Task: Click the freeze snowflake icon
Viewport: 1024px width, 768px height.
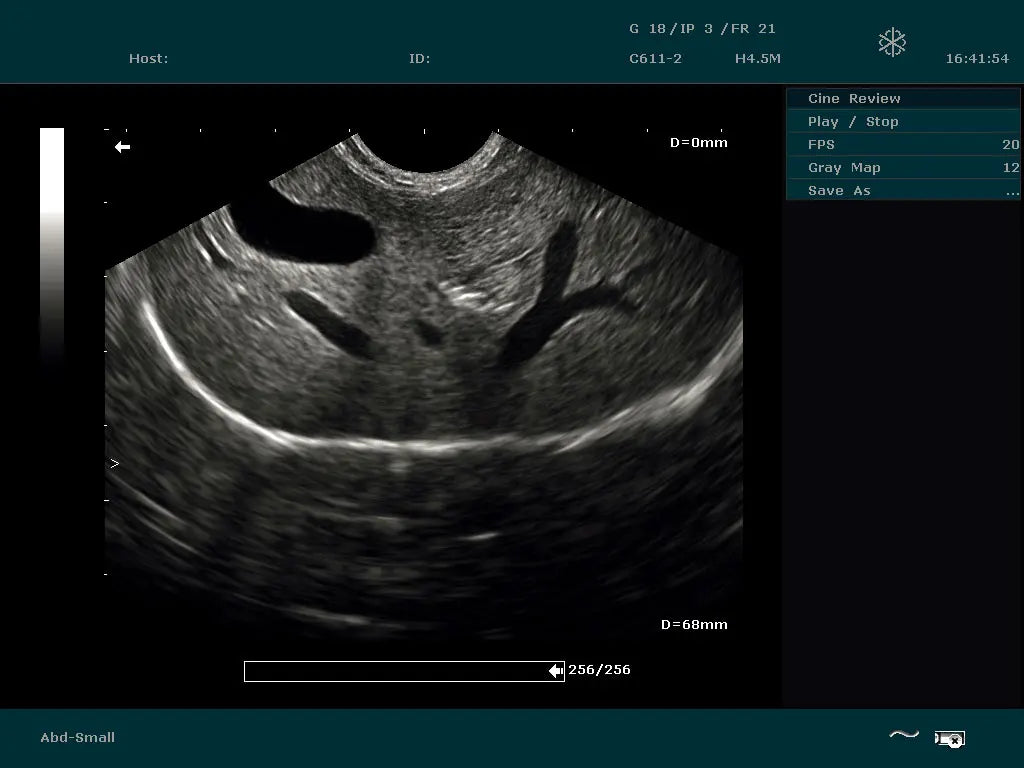Action: click(892, 42)
